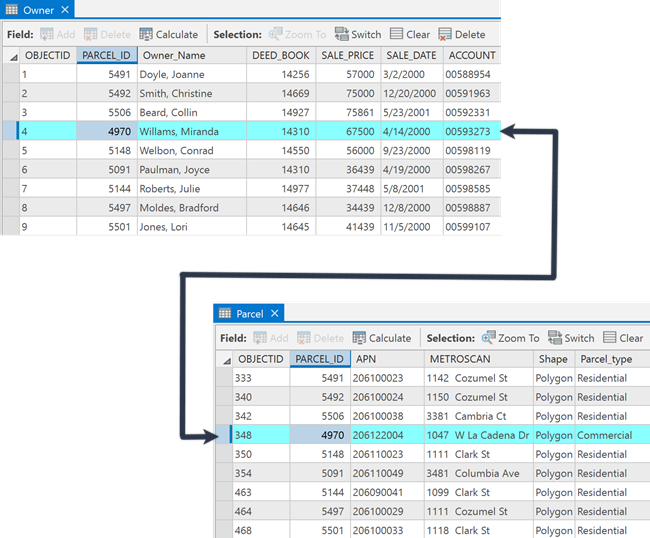Click SALE_PRICE column header in Owner table

(347, 55)
